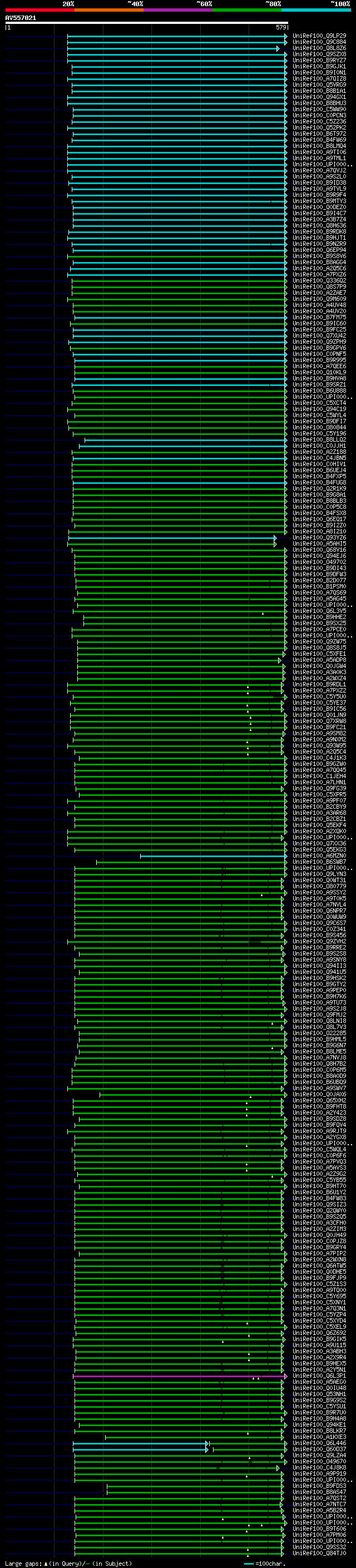Click label UniRef100_A9TML1
The height and width of the screenshot is (1568, 356).
point(319,159)
